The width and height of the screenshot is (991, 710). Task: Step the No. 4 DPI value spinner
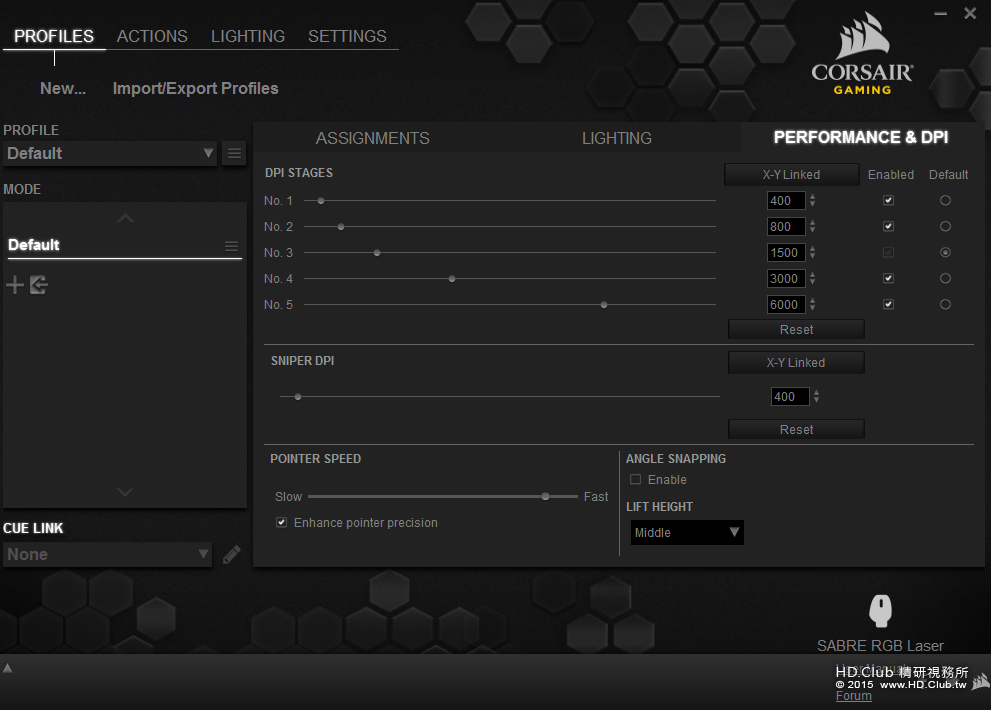pyautogui.click(x=812, y=278)
